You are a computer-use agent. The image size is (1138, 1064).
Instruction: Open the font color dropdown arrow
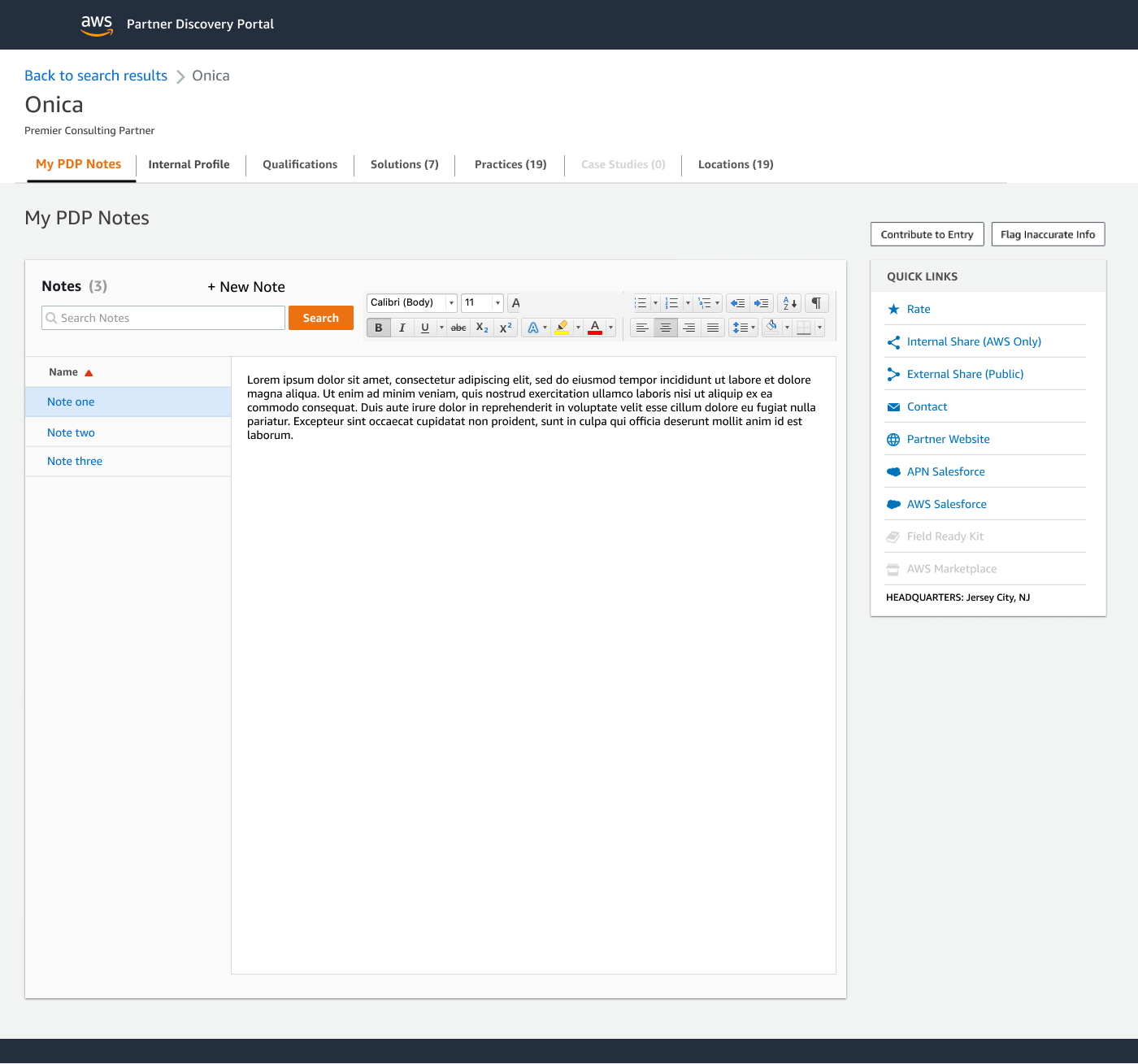pos(610,328)
